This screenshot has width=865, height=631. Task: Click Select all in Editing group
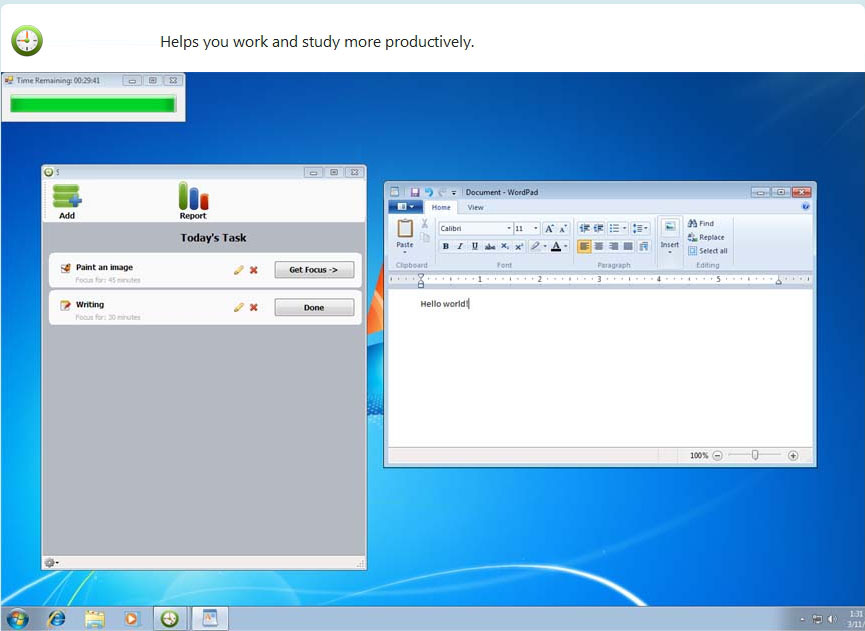tap(708, 251)
